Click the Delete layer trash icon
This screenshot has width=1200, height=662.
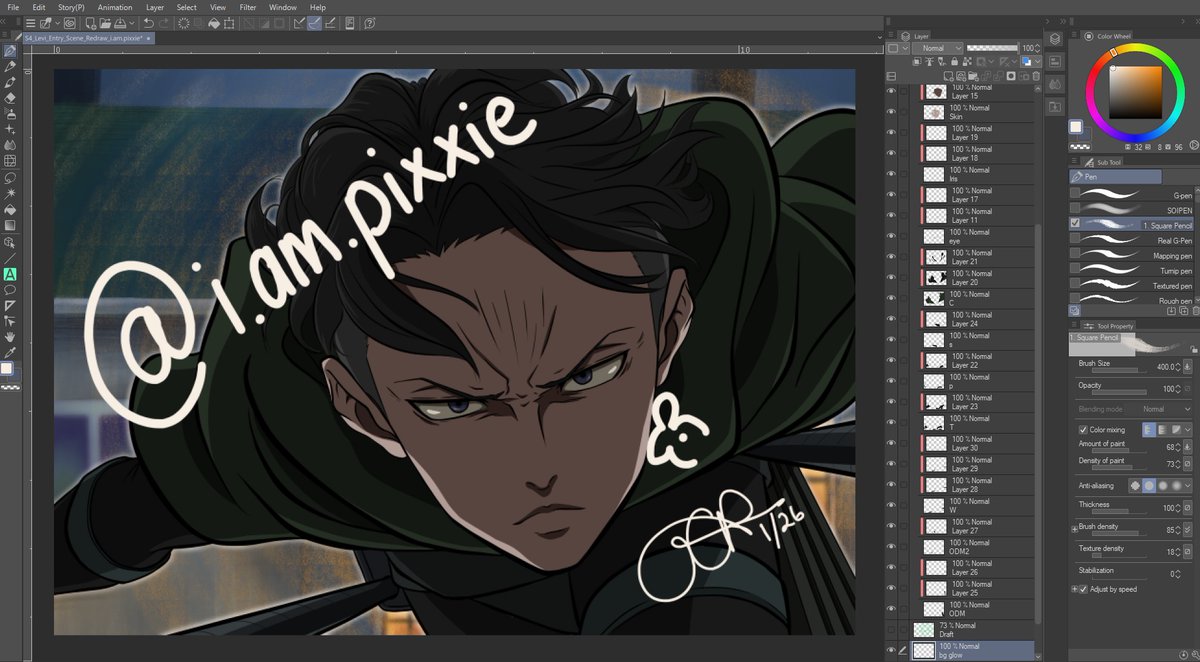coord(1036,76)
